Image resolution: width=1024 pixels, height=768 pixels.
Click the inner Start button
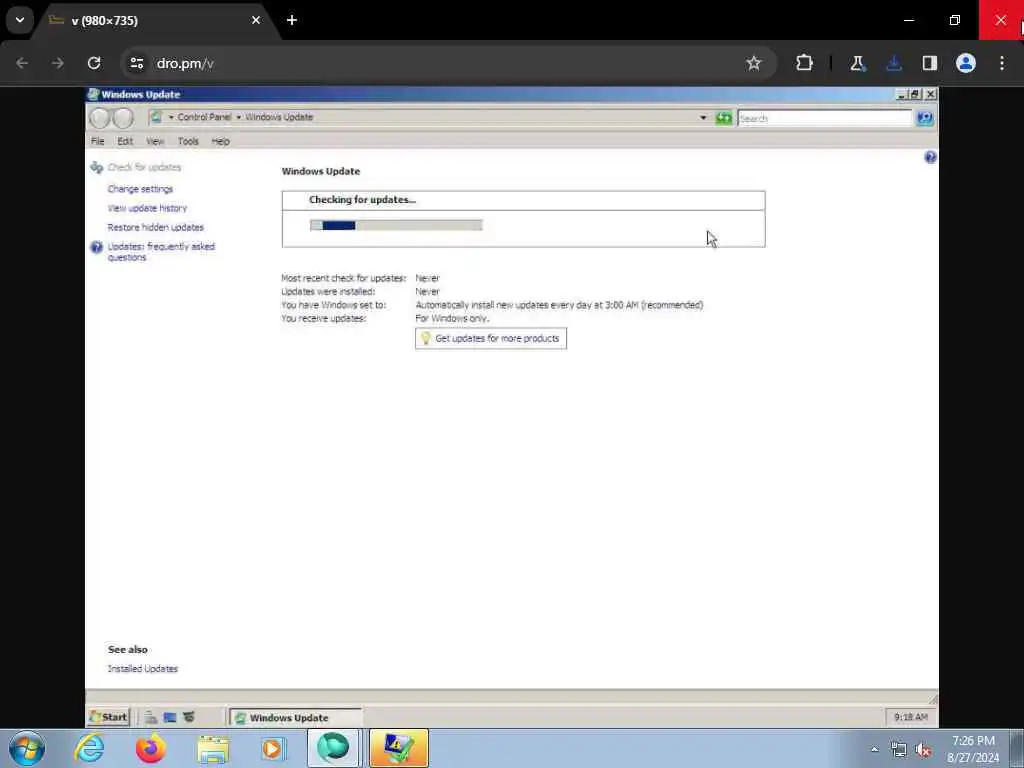(x=109, y=717)
